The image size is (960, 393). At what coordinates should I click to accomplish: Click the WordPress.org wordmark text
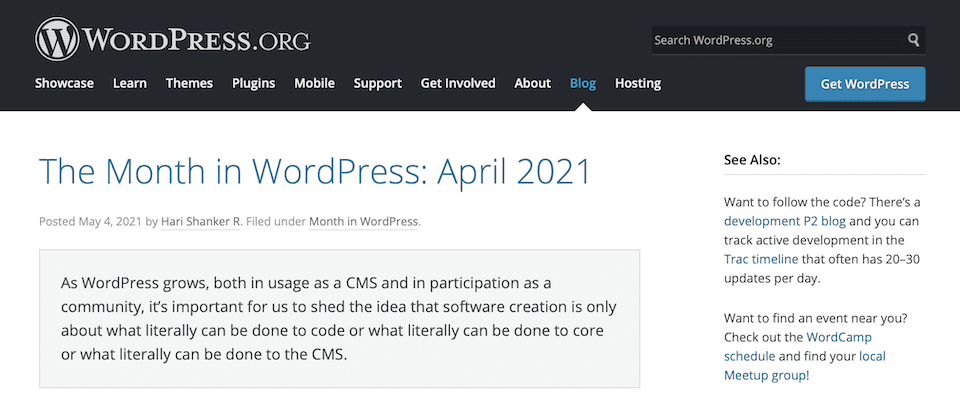click(x=197, y=40)
